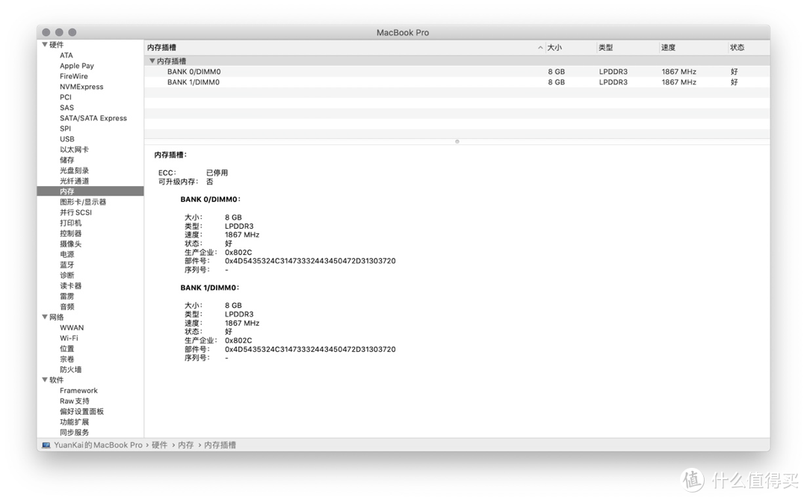Select 宗卷 volumes item

point(67,359)
